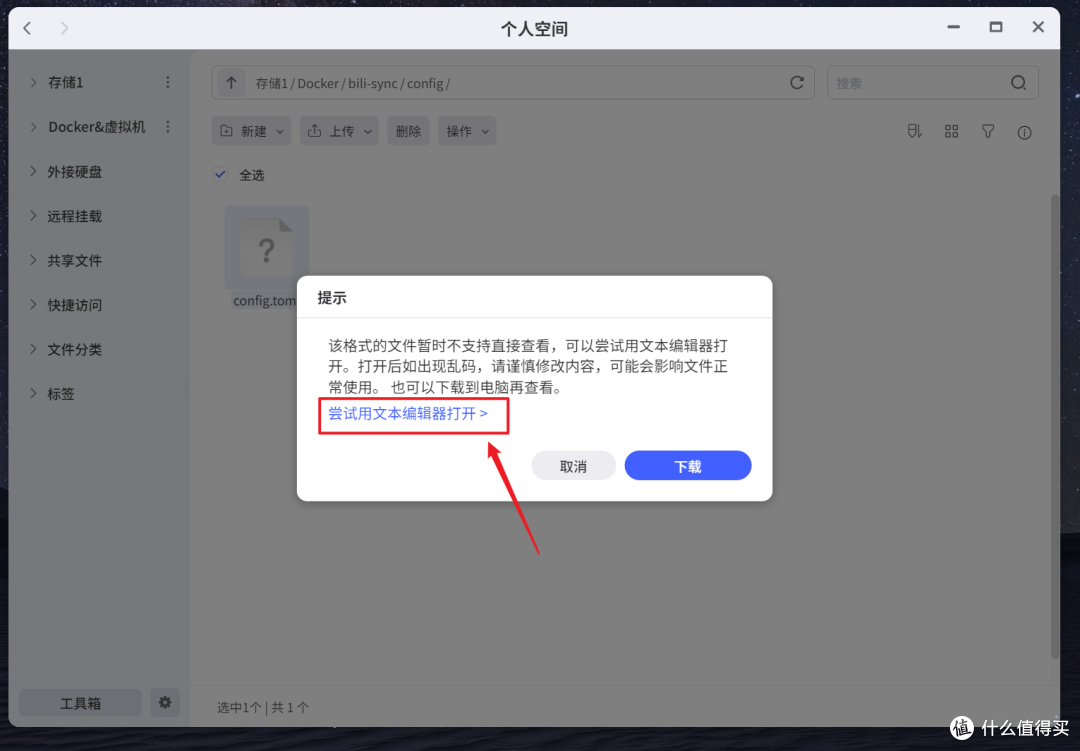Maximize the 个人空间 window

click(996, 28)
